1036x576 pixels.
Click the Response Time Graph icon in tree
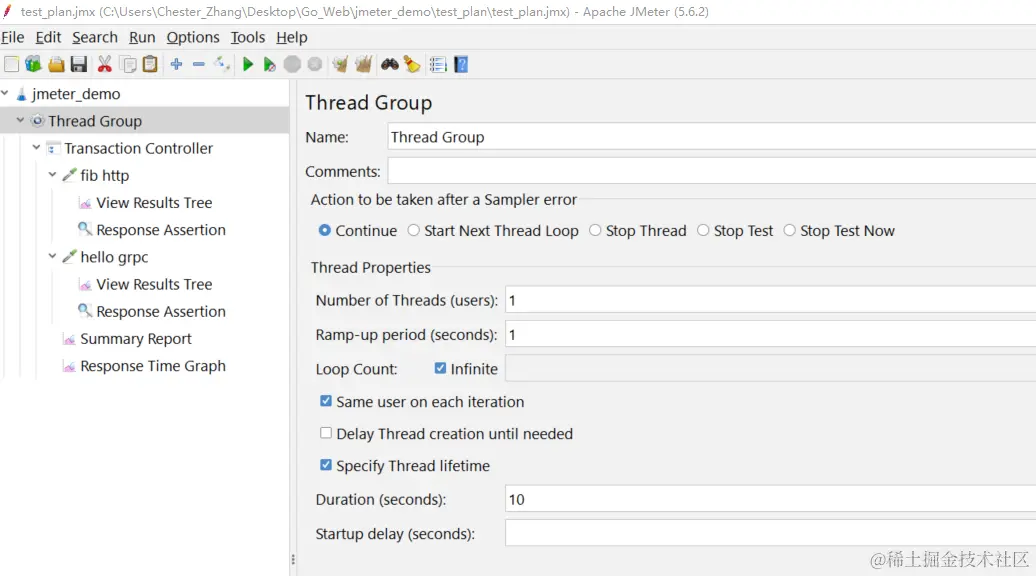pyautogui.click(x=69, y=366)
